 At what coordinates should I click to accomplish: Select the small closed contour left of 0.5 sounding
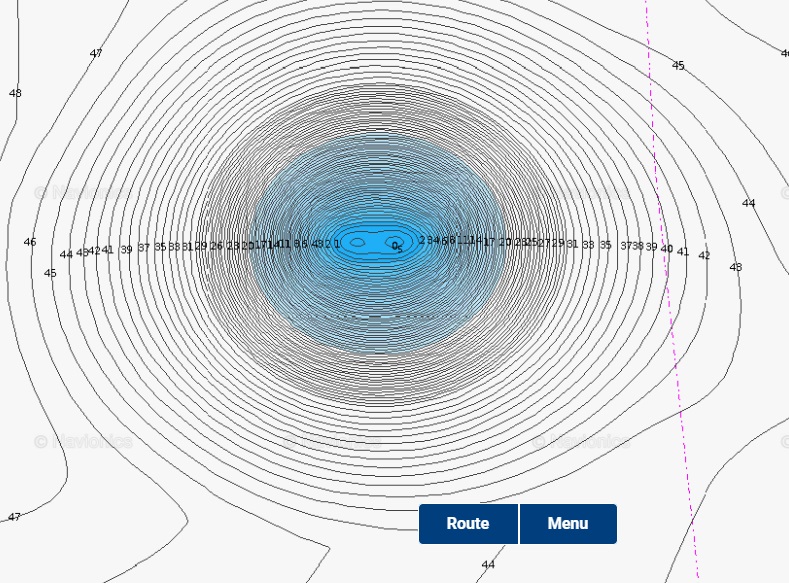(x=357, y=242)
